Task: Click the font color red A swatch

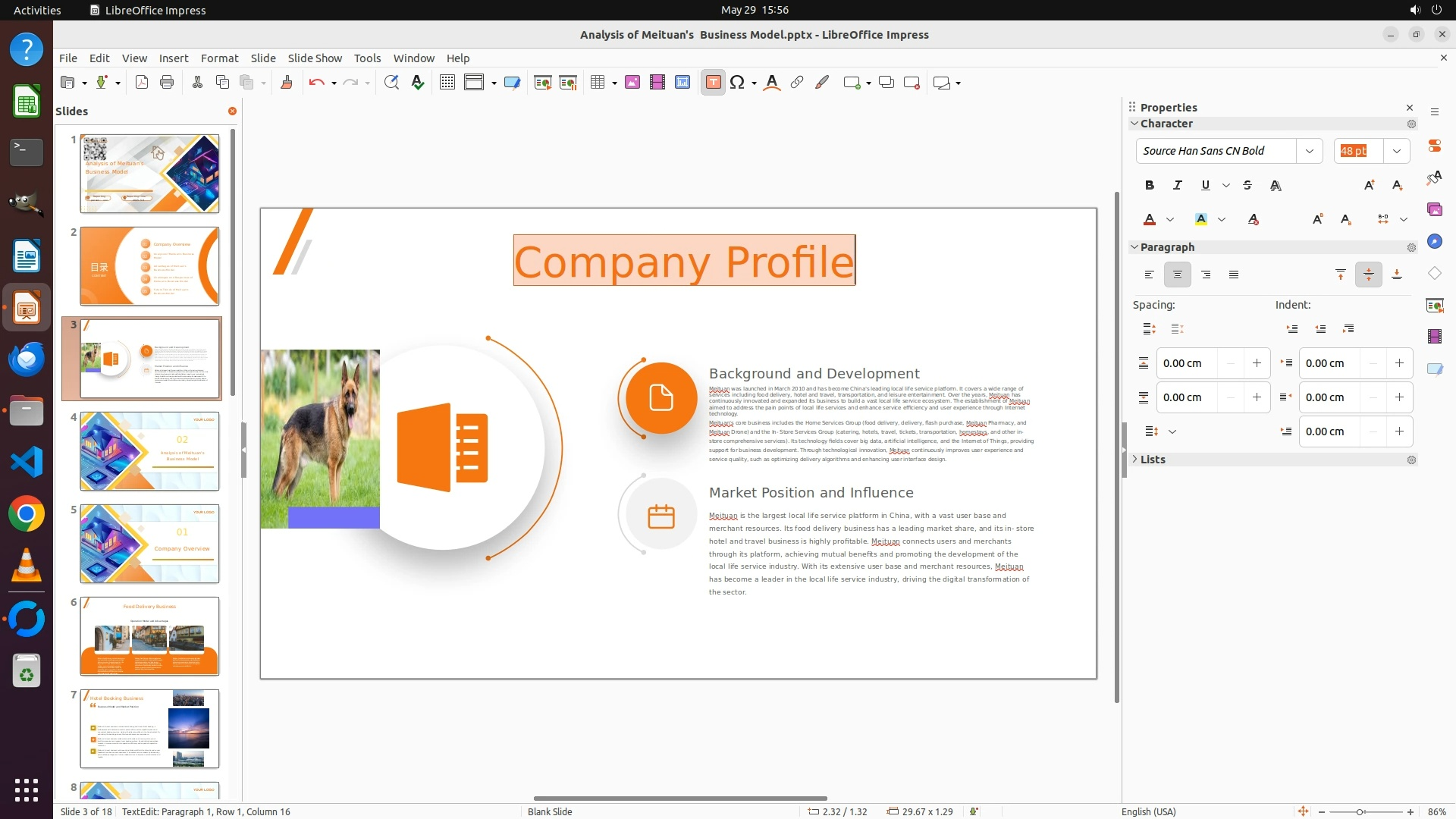Action: click(x=1150, y=219)
